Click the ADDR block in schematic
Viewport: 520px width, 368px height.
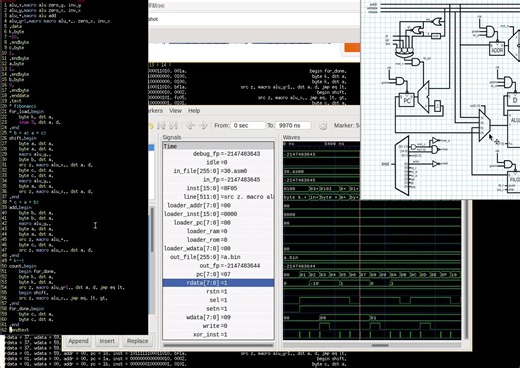point(497,50)
